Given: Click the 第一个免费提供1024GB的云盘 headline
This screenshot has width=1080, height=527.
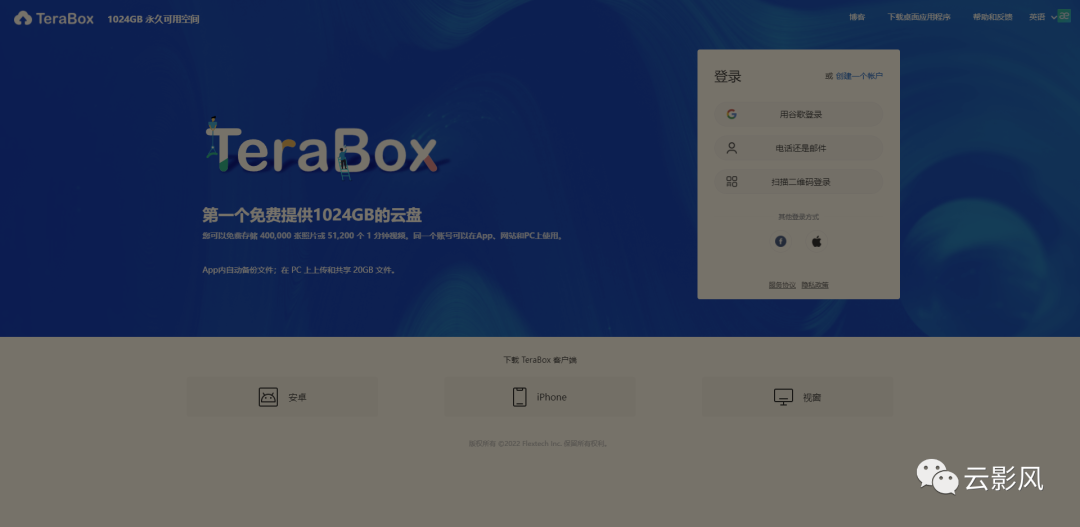Looking at the screenshot, I should [312, 215].
